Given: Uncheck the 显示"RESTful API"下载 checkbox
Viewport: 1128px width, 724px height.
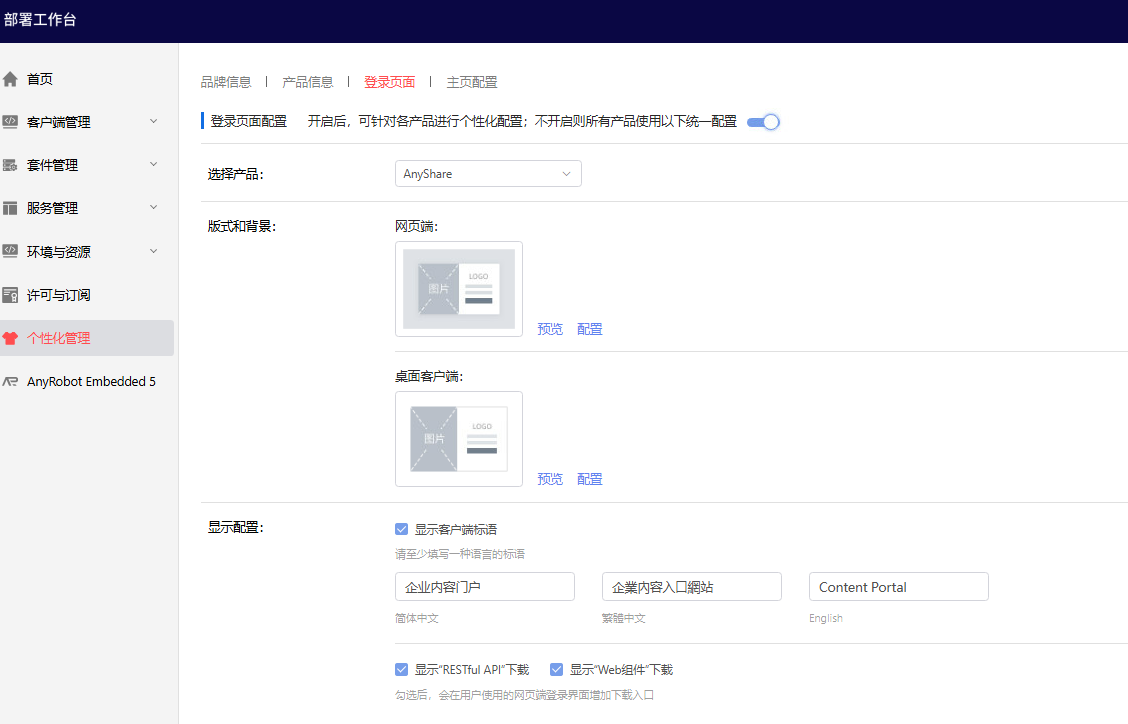Looking at the screenshot, I should [402, 670].
